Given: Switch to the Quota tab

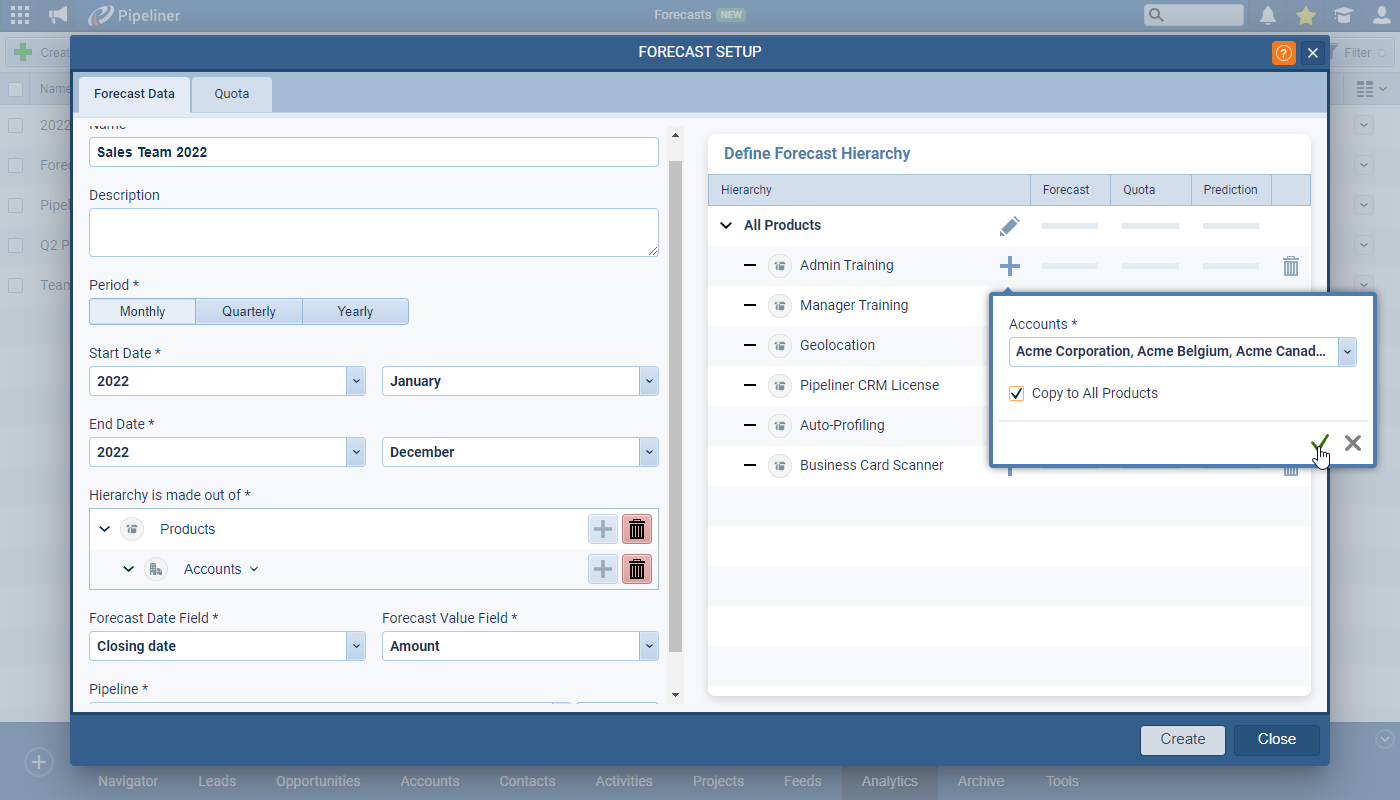Looking at the screenshot, I should click(x=231, y=94).
